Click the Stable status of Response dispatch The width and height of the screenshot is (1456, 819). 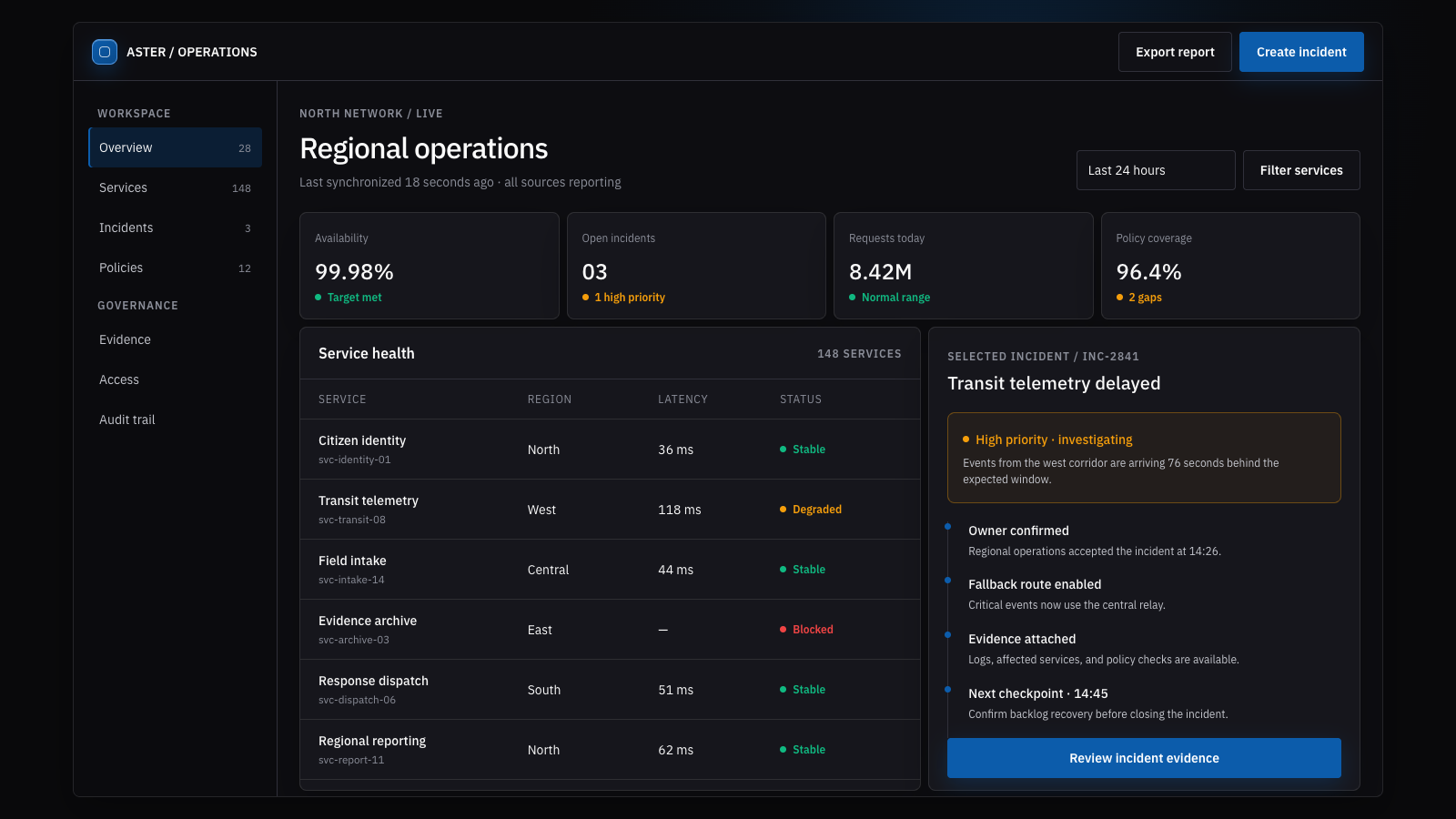(x=803, y=690)
